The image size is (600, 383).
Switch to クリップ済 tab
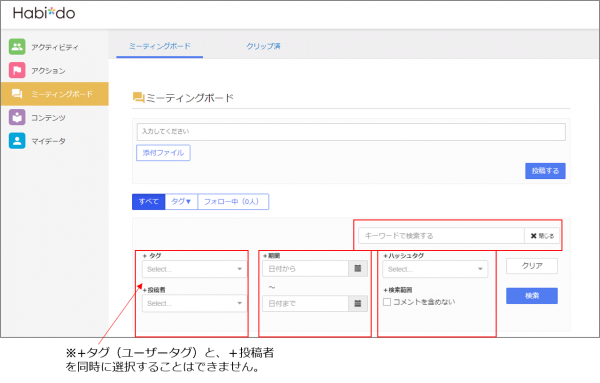(263, 46)
